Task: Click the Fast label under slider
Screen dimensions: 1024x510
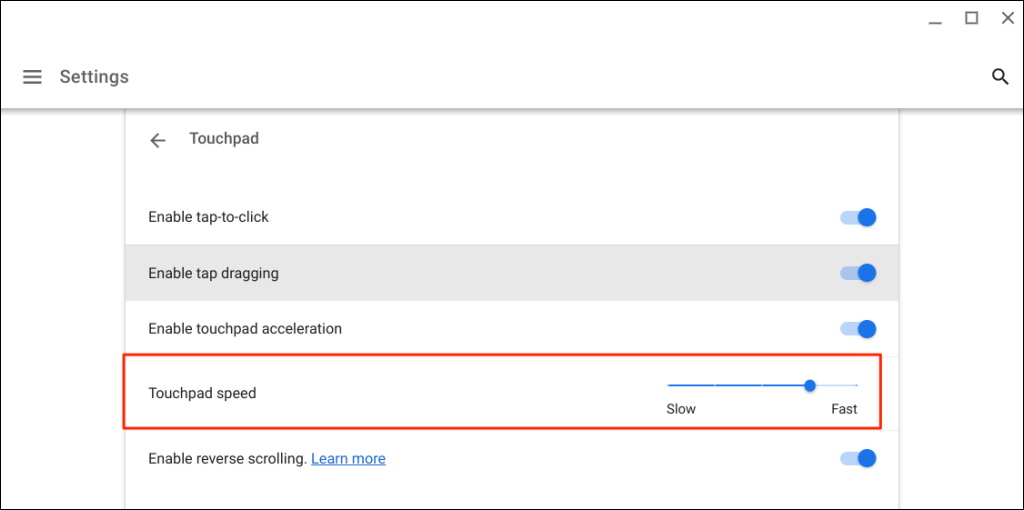Action: [x=844, y=409]
